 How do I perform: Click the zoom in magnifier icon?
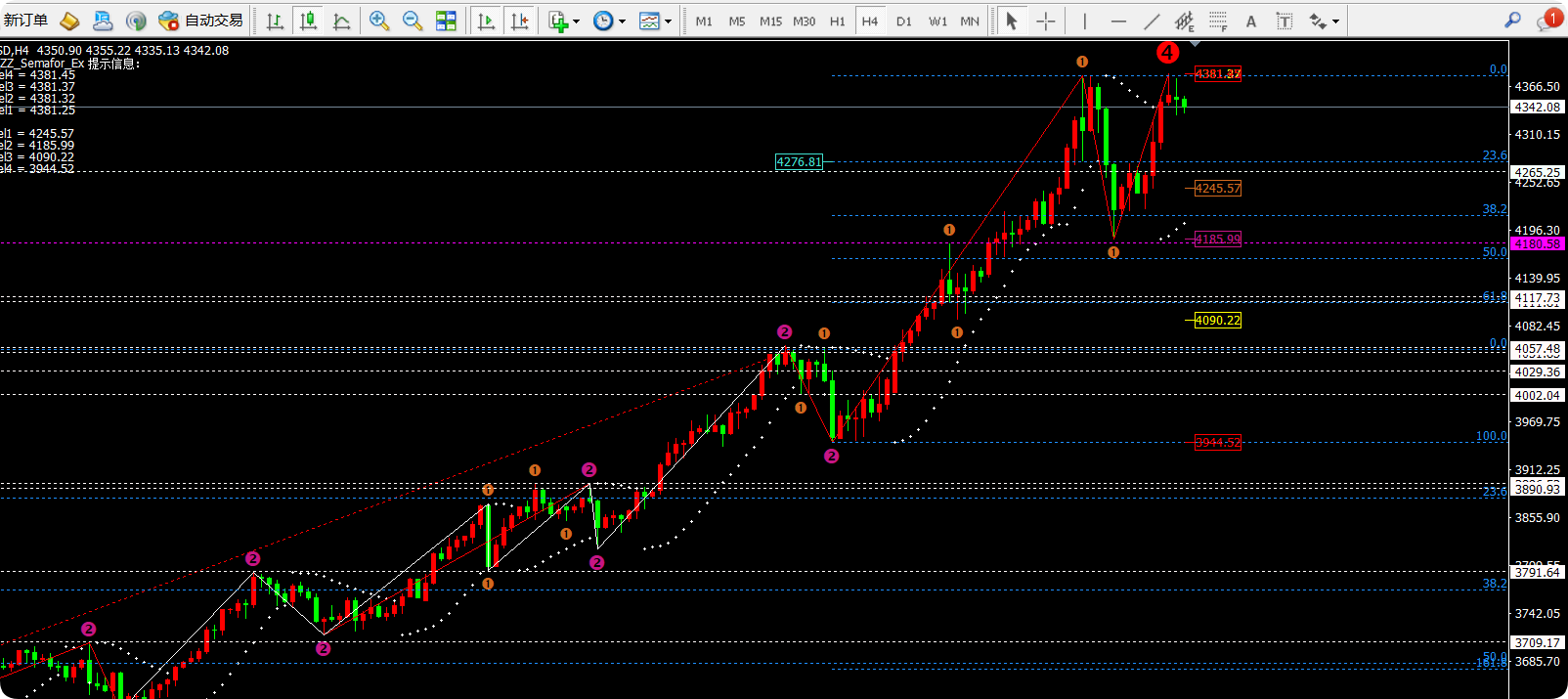pos(379,21)
